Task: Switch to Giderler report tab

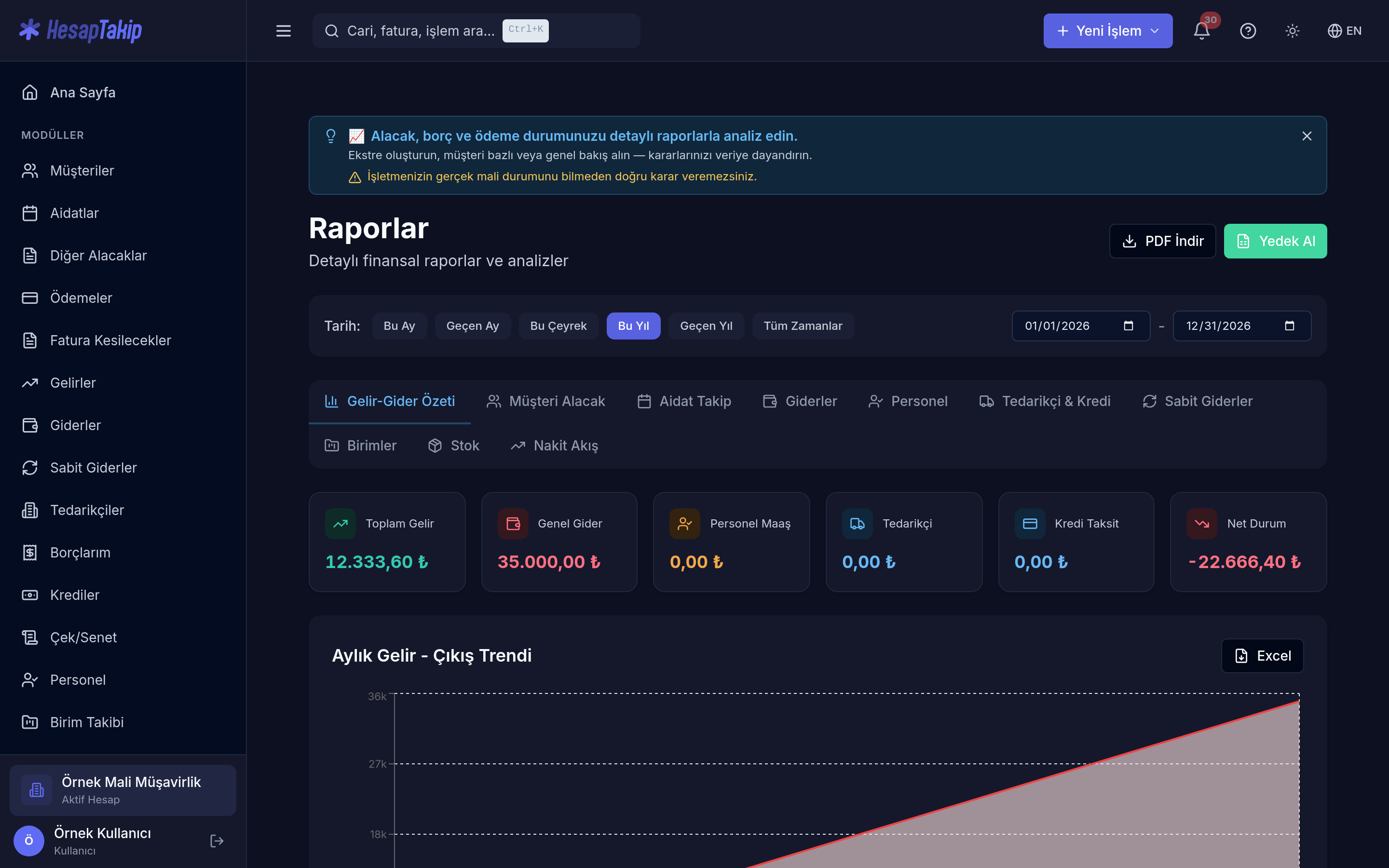Action: (800, 401)
